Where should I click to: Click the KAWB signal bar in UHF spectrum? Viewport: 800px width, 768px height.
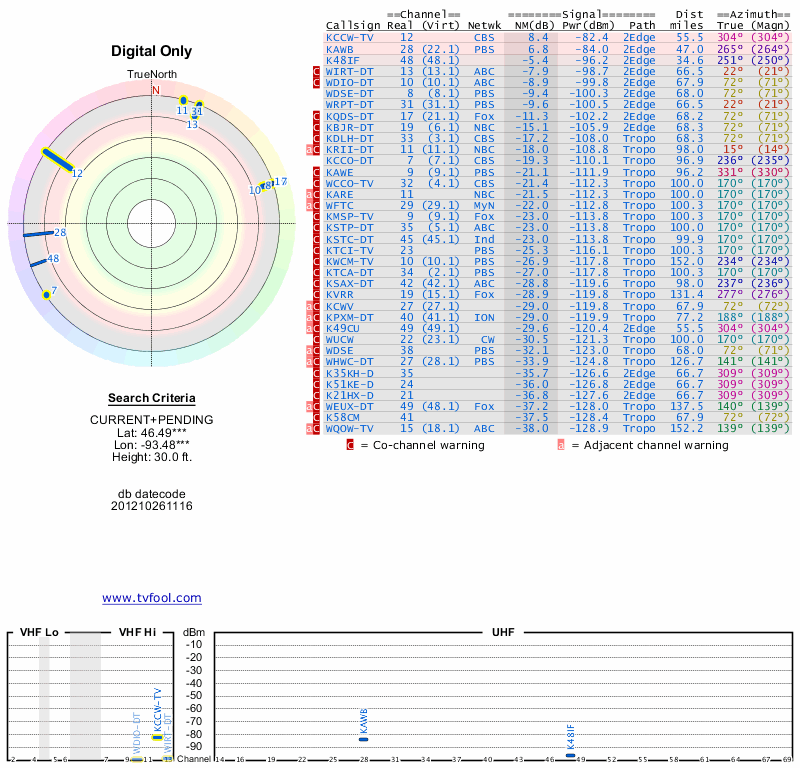coord(364,738)
